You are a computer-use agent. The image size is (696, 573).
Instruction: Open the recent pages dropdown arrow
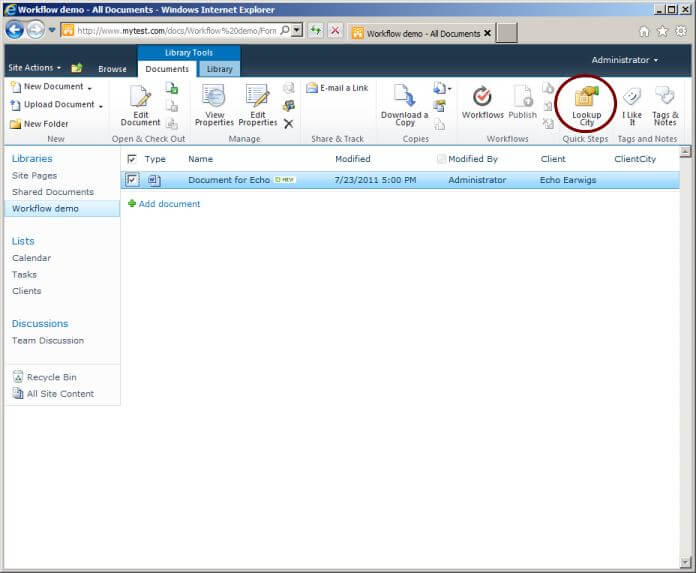pos(52,30)
